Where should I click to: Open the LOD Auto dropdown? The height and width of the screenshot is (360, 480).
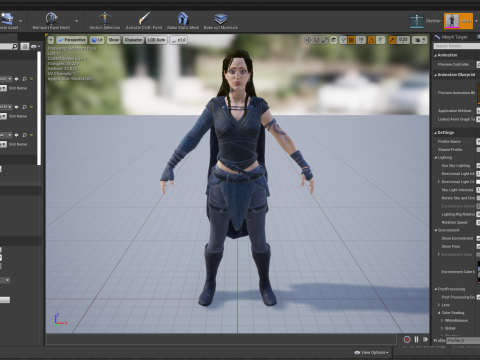coord(157,40)
